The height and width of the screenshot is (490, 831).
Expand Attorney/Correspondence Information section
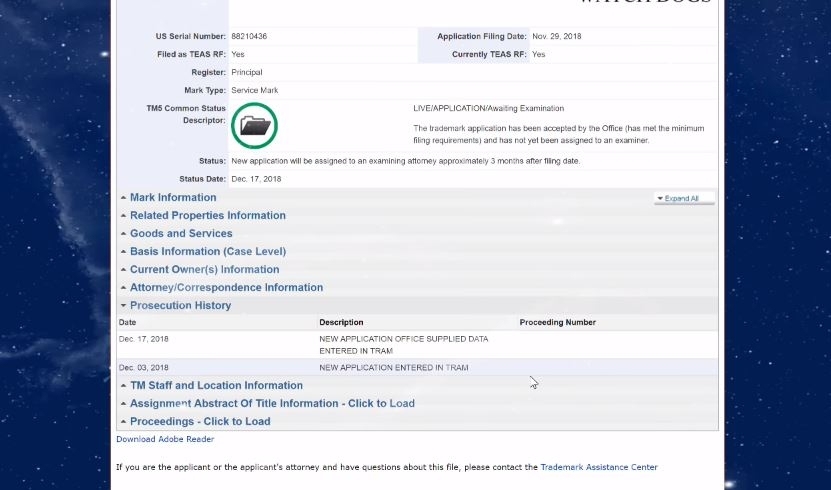tap(226, 288)
